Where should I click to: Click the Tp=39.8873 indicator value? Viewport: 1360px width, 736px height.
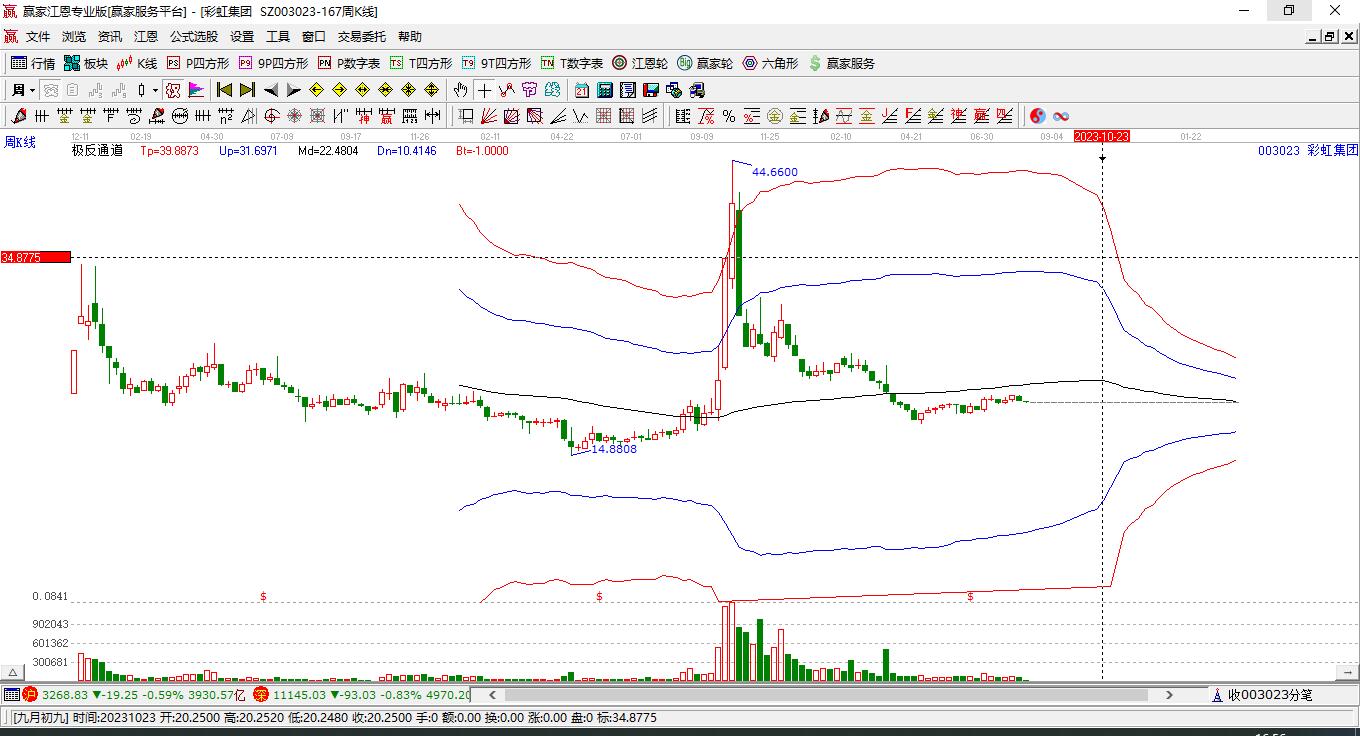(169, 151)
